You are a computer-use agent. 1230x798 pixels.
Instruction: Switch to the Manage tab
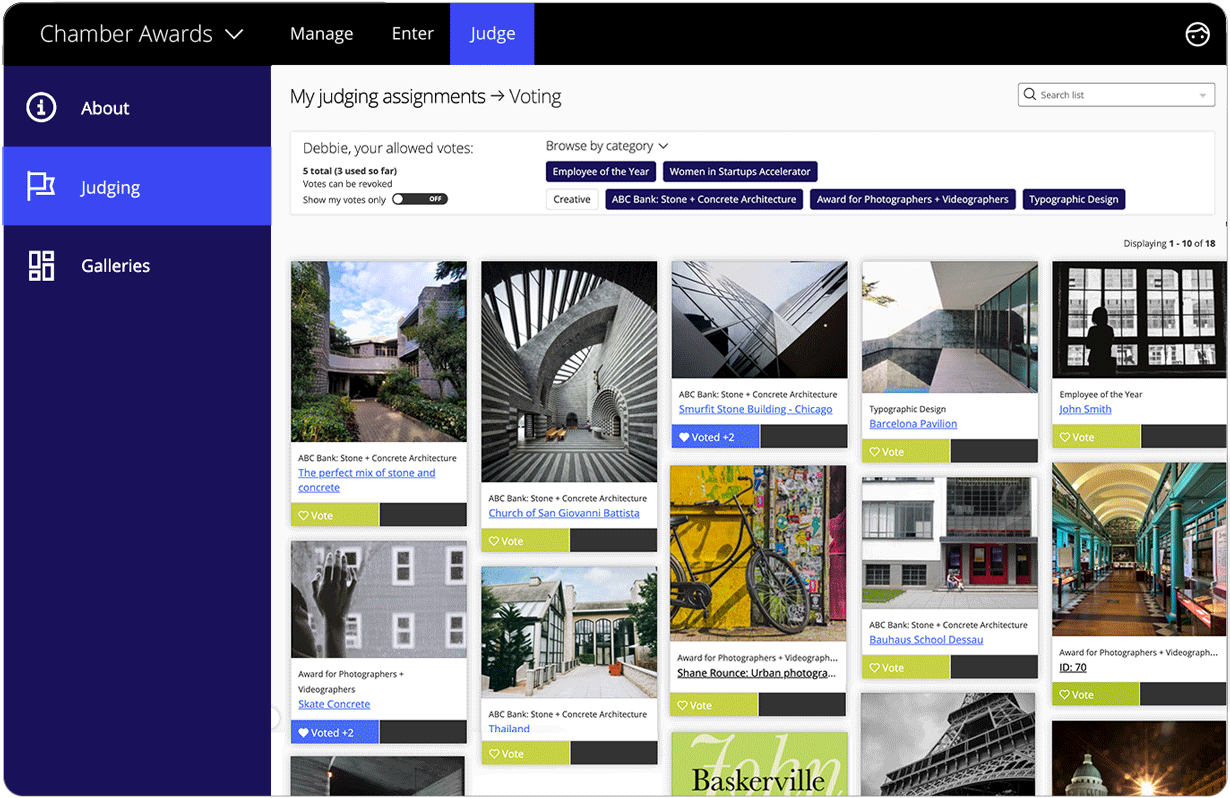(x=321, y=34)
